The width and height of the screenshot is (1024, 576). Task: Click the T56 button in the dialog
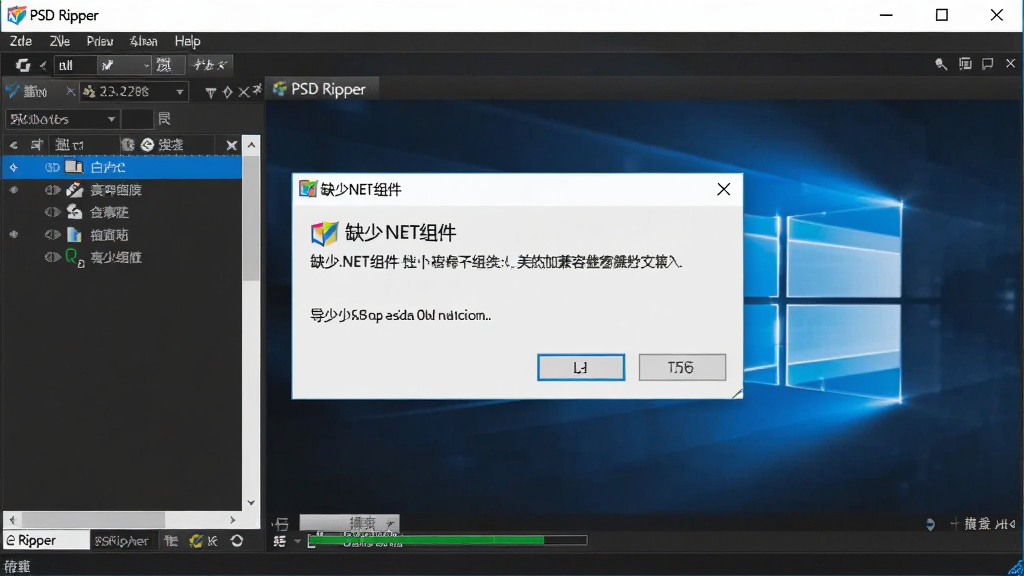pos(682,368)
